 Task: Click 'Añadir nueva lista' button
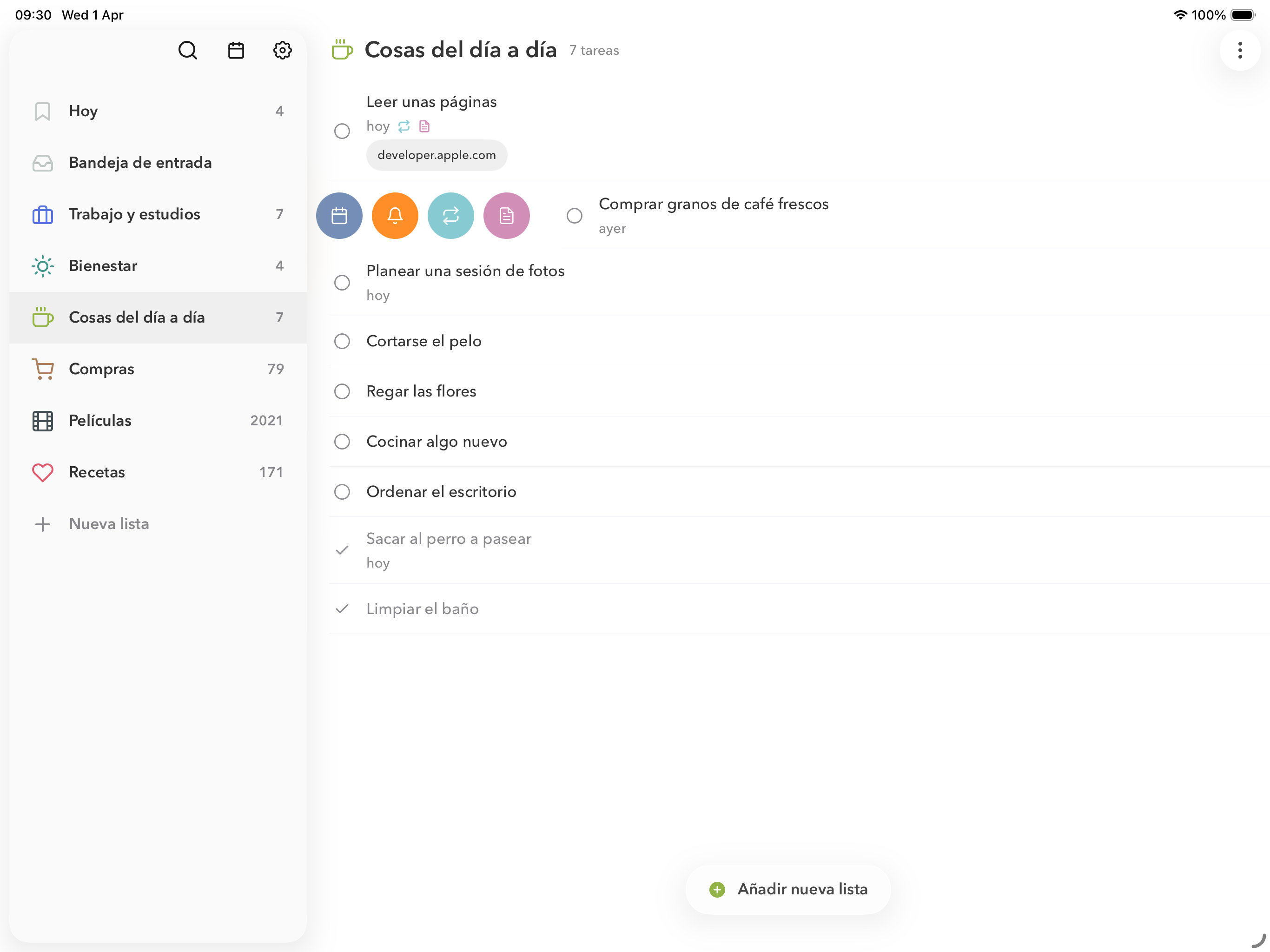click(788, 889)
